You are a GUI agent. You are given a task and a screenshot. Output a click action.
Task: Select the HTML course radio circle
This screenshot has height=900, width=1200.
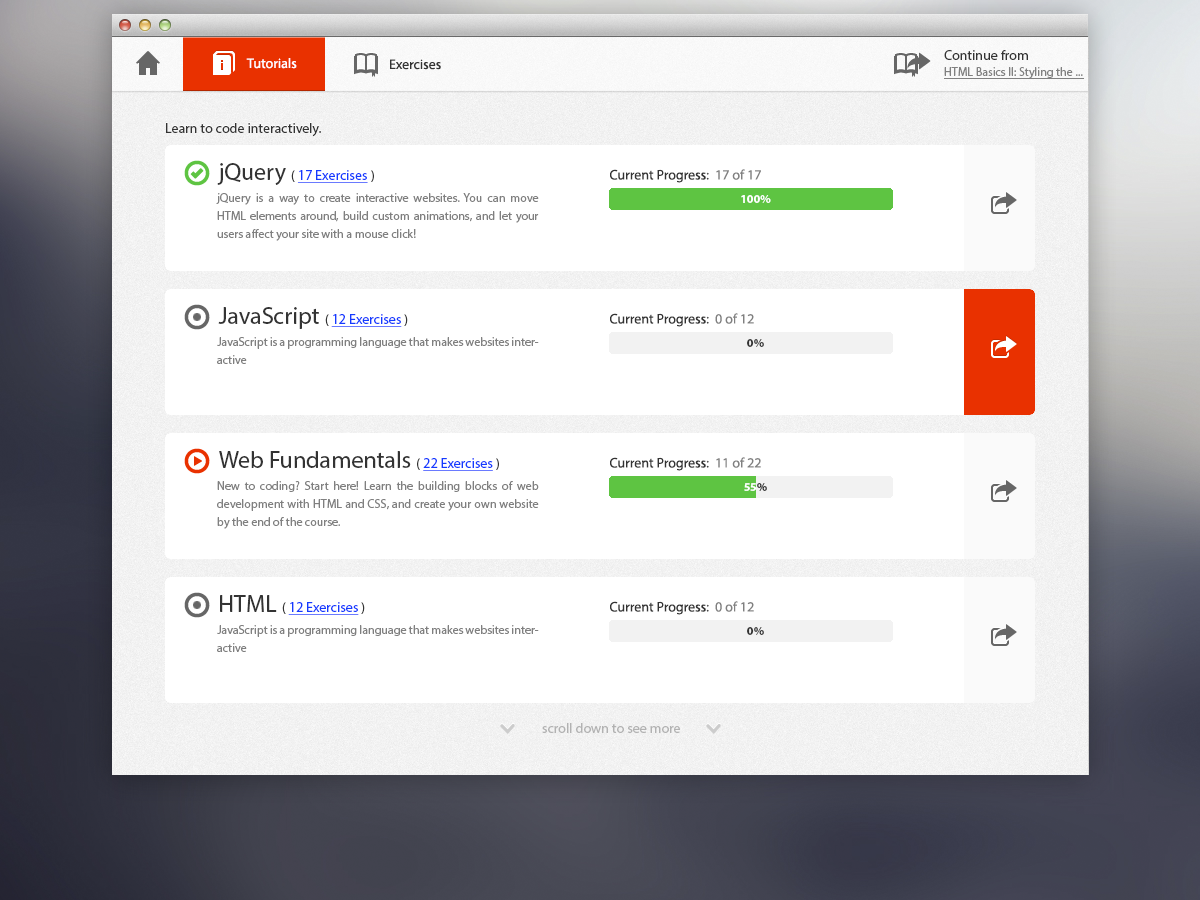pyautogui.click(x=197, y=605)
